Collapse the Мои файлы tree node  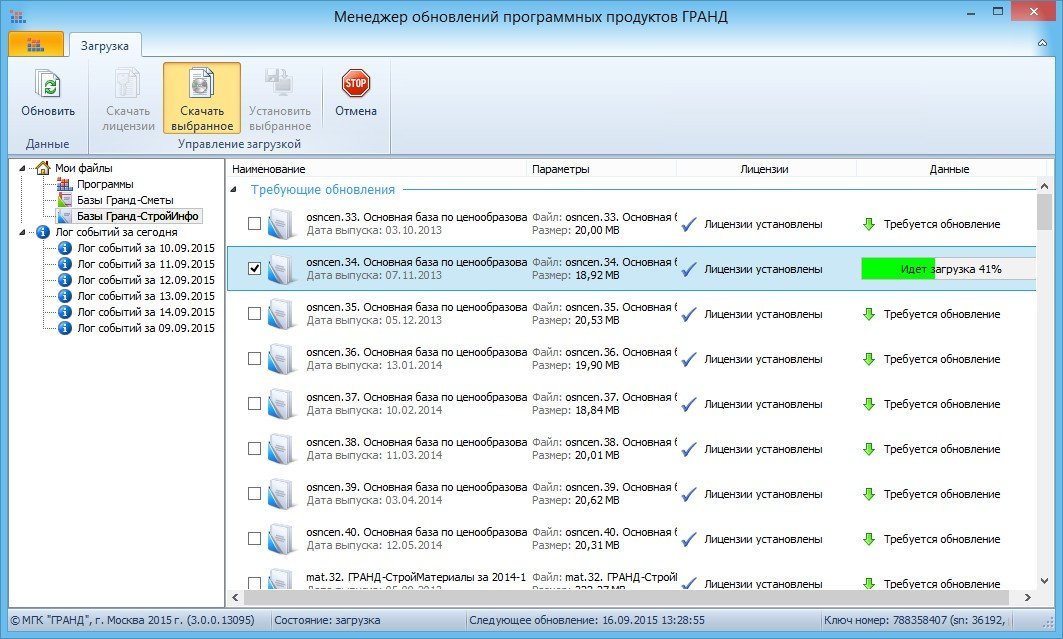pyautogui.click(x=23, y=168)
